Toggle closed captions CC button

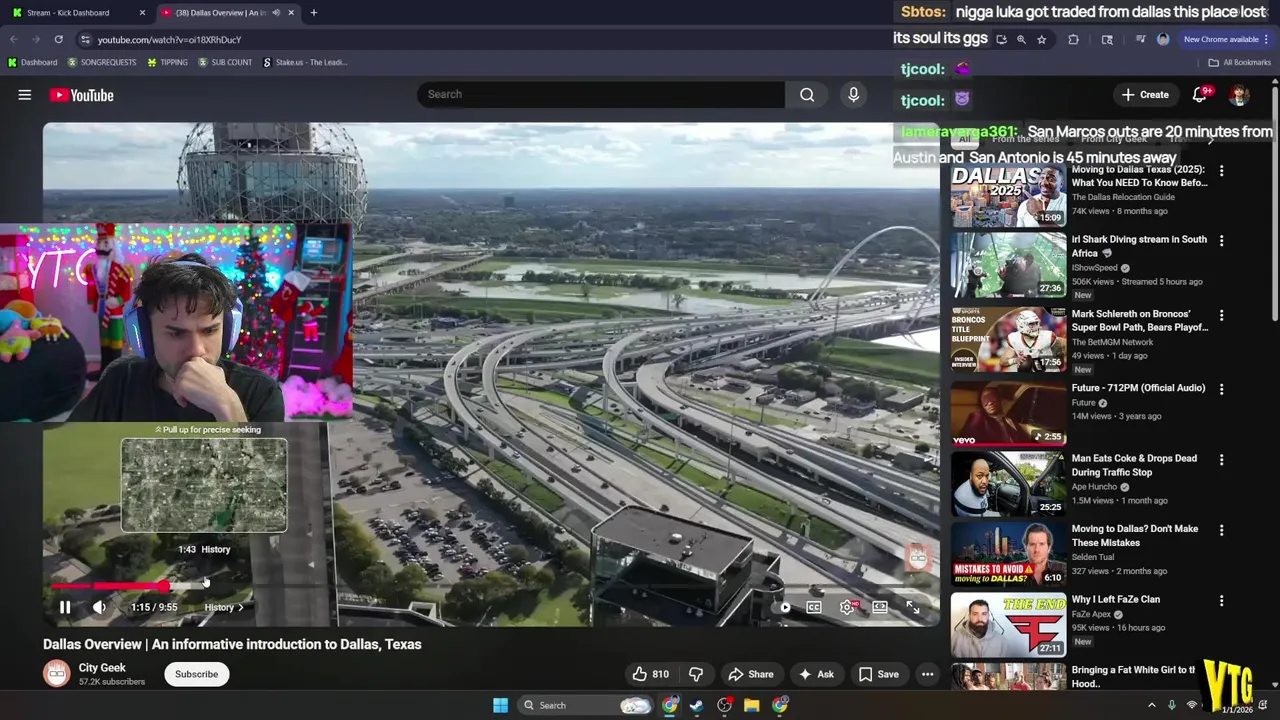click(x=814, y=607)
